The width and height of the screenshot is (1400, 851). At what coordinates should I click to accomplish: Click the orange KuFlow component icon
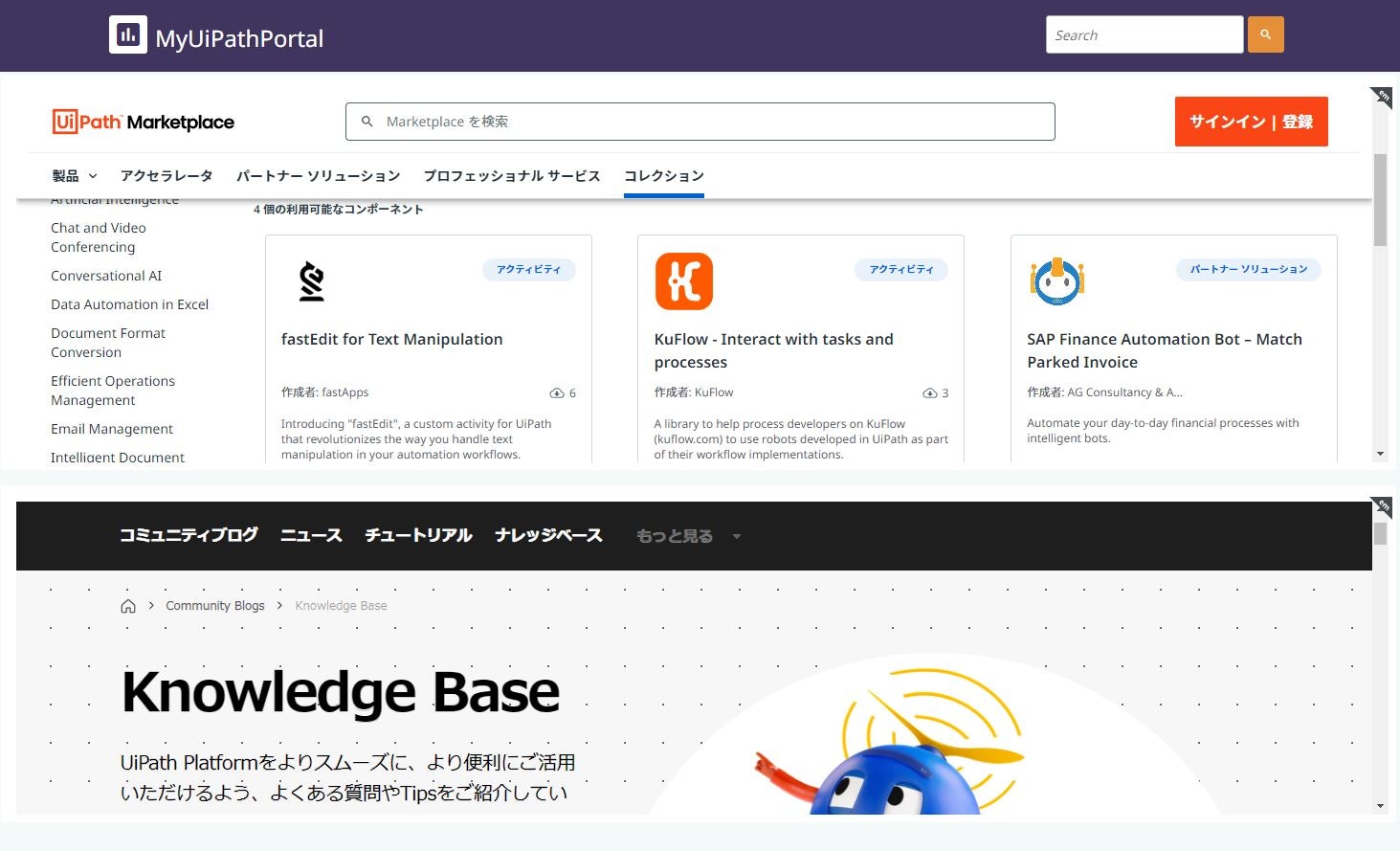click(x=683, y=280)
